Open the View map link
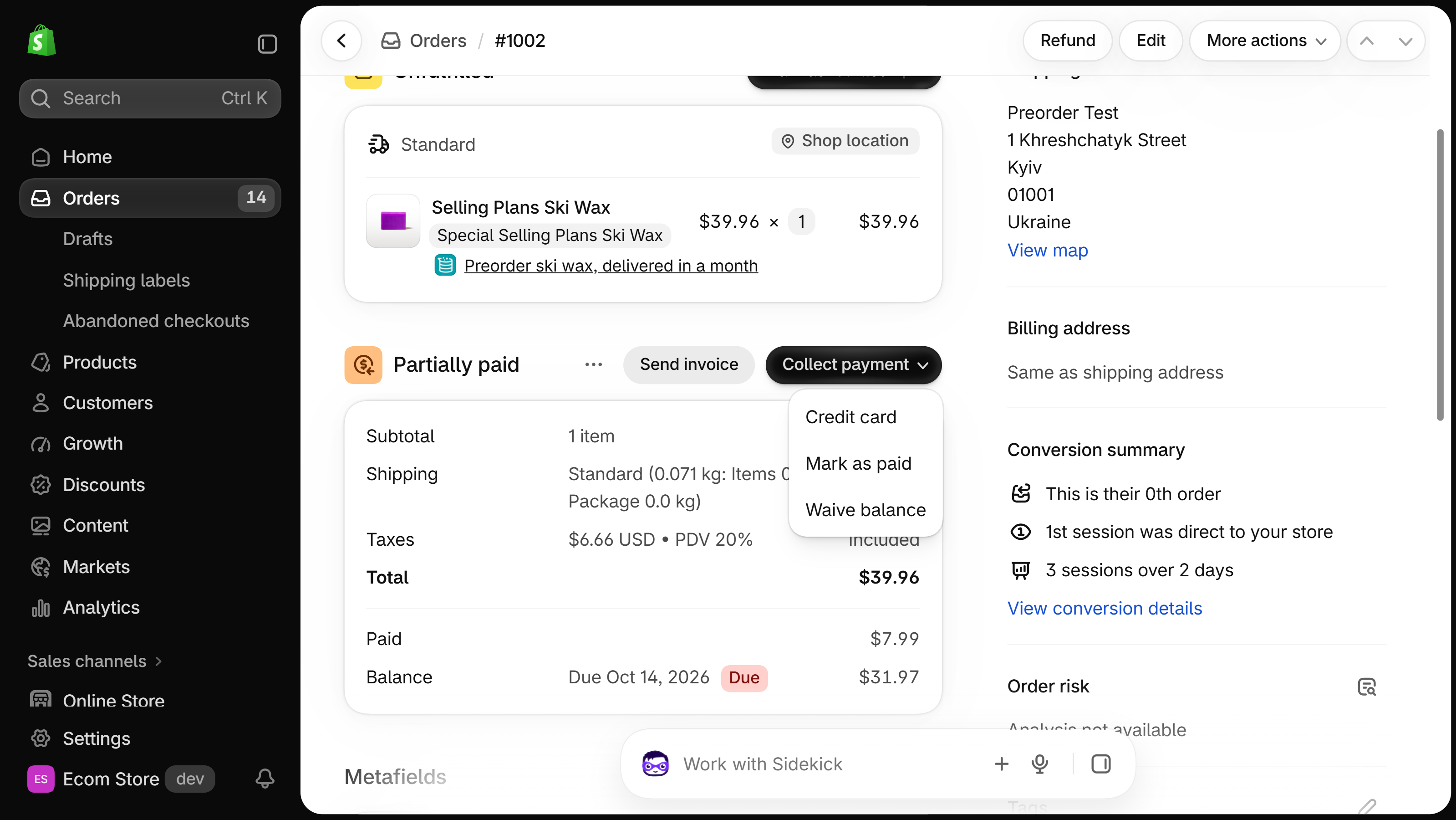Viewport: 1456px width, 820px height. 1047,250
